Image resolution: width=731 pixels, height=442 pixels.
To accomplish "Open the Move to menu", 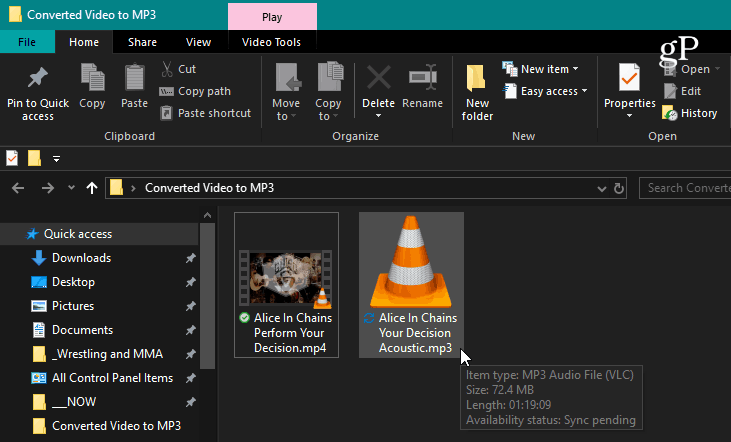I will (x=286, y=93).
